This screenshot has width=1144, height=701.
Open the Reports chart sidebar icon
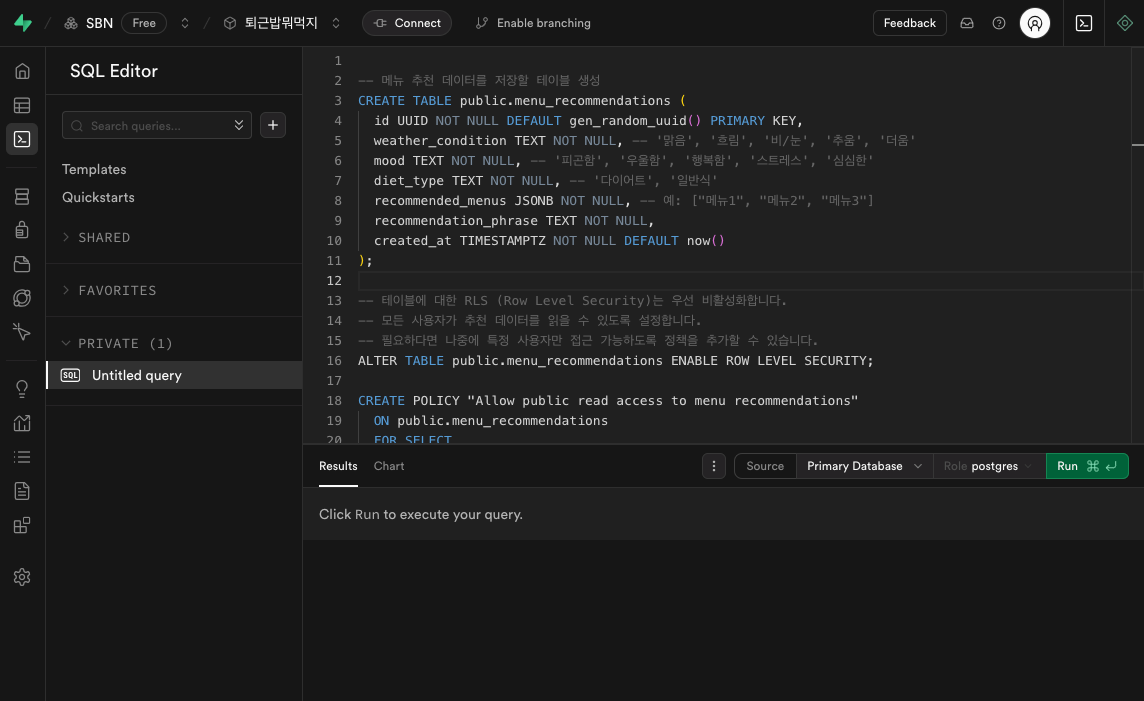point(22,423)
